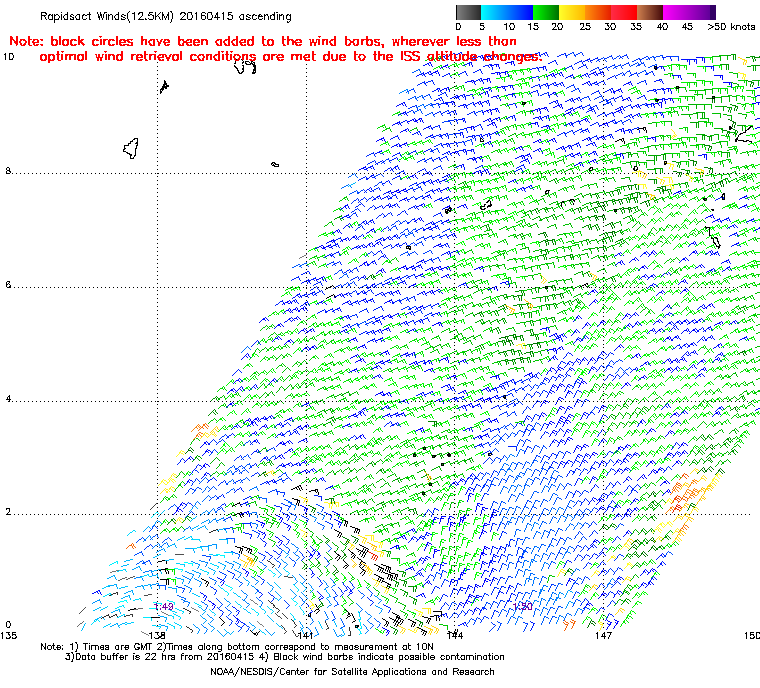Click the longitude label '135'
760x688 pixels.
tap(8, 635)
